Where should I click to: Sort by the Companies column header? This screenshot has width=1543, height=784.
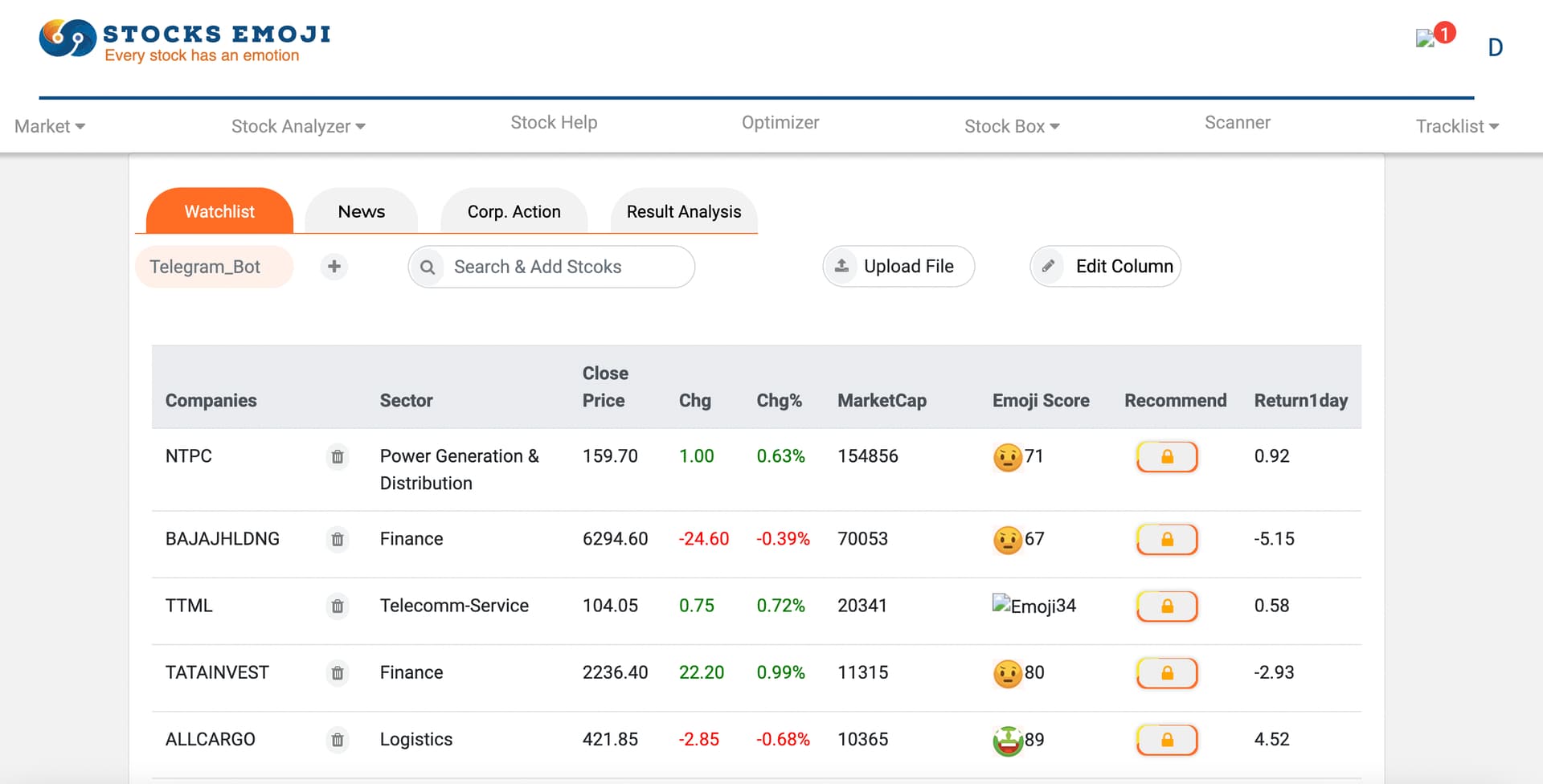[211, 400]
